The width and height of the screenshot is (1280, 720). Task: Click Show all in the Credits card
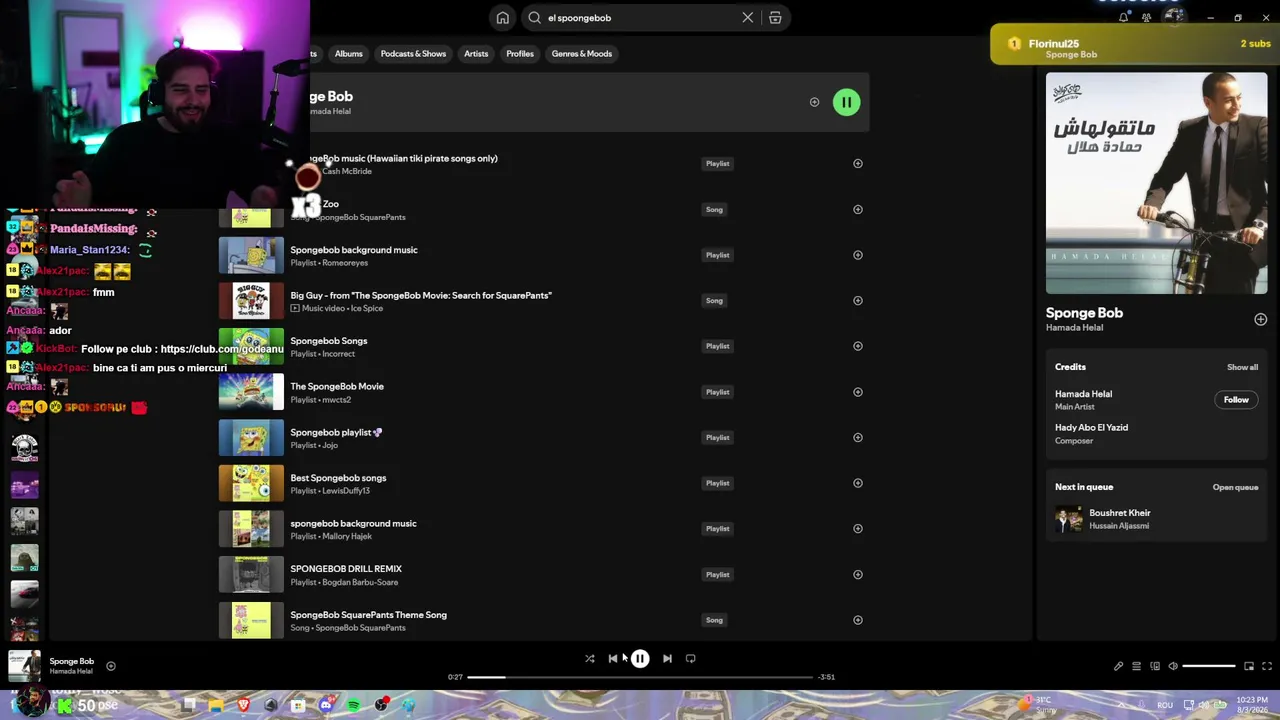coord(1242,367)
